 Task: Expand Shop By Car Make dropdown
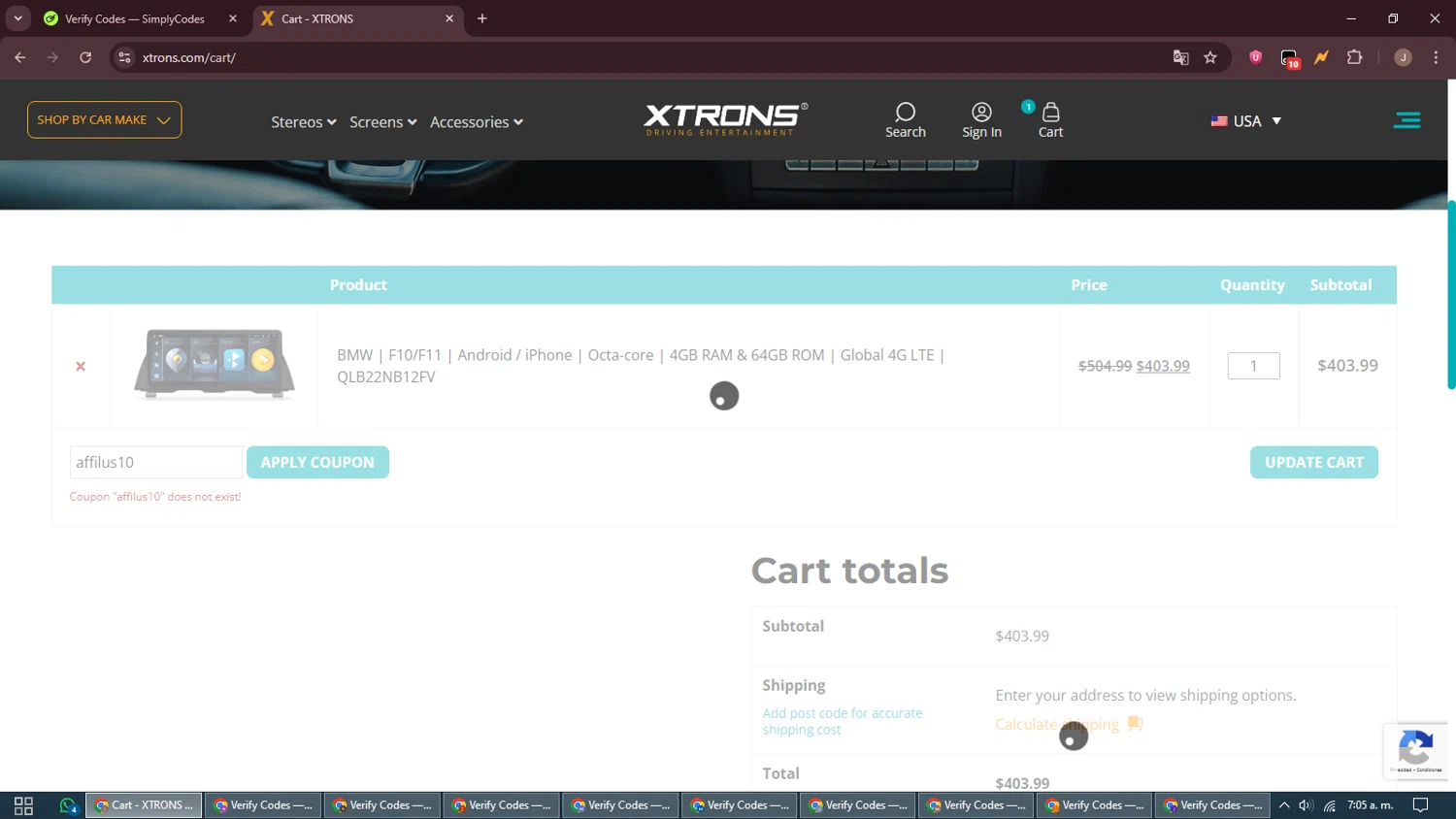coord(104,119)
